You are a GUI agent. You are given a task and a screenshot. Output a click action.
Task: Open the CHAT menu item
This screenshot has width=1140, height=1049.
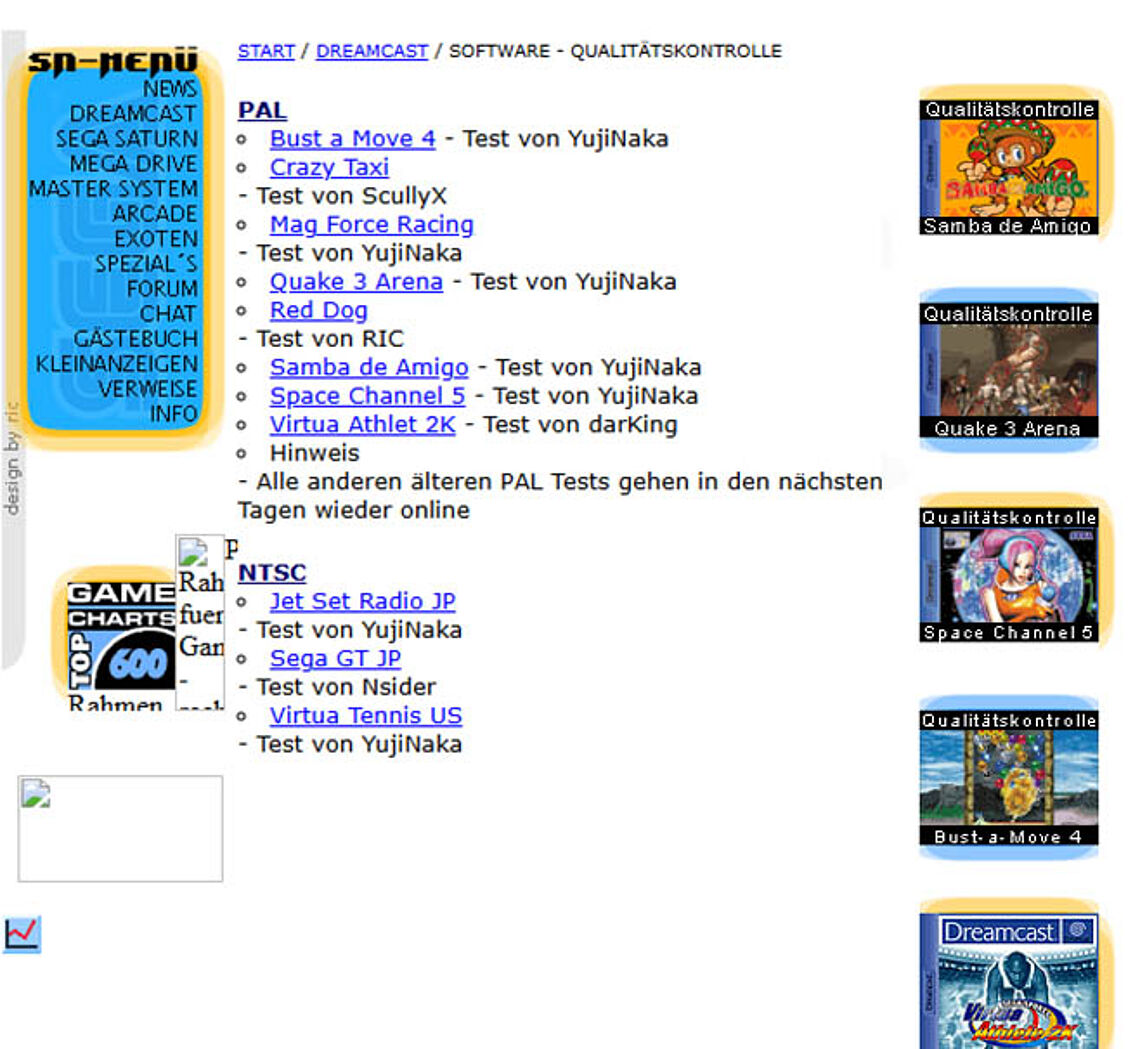coord(168,313)
